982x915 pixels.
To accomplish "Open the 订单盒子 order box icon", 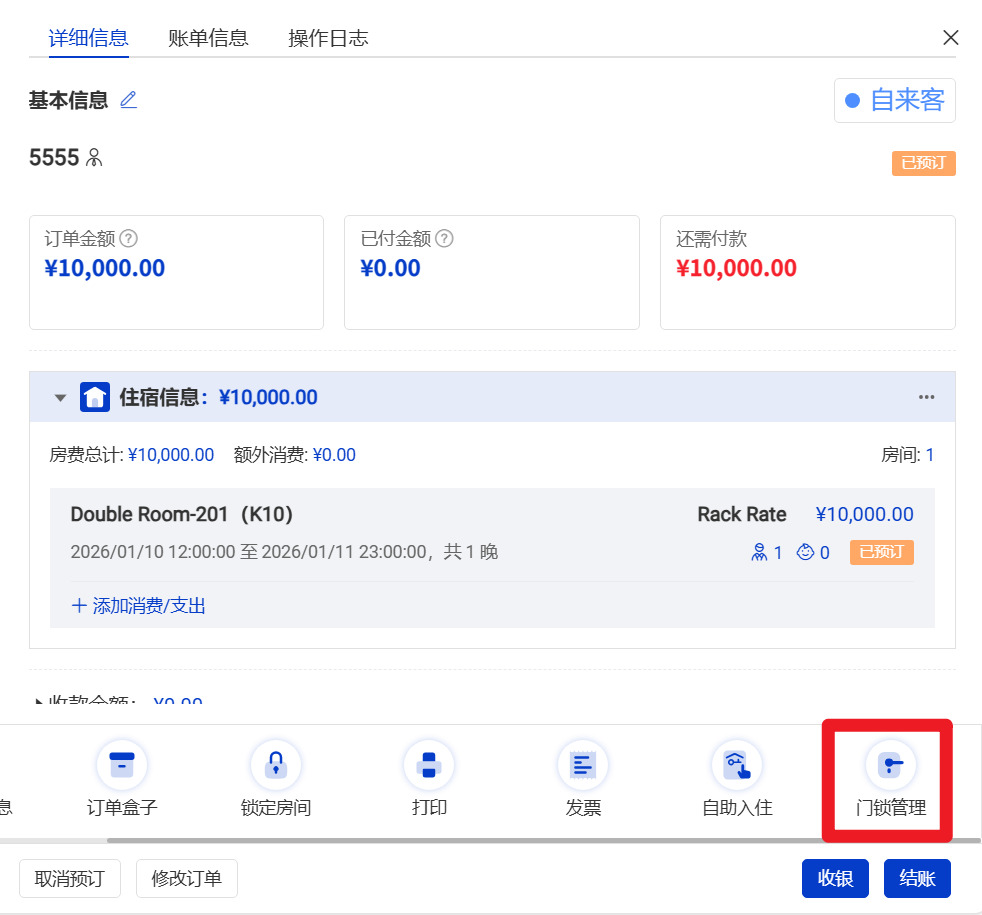I will click(x=122, y=766).
